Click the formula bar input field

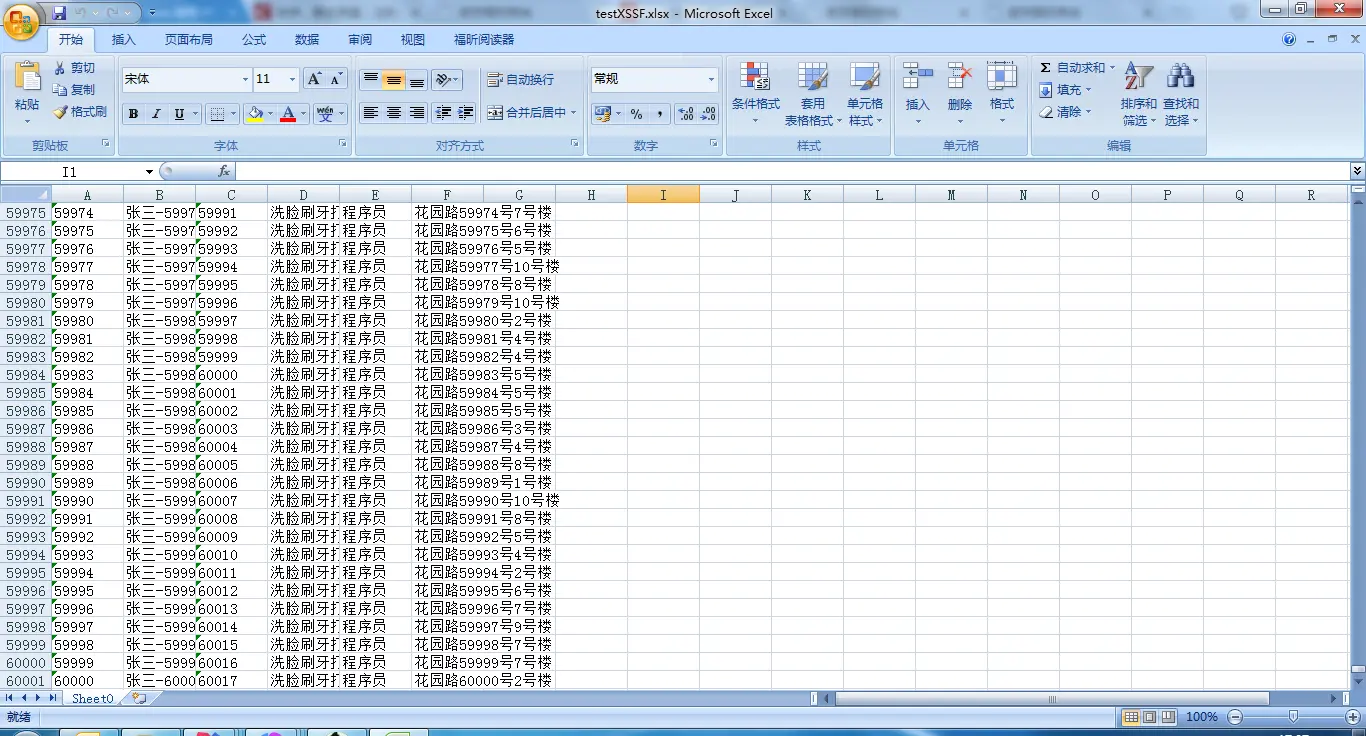click(792, 172)
